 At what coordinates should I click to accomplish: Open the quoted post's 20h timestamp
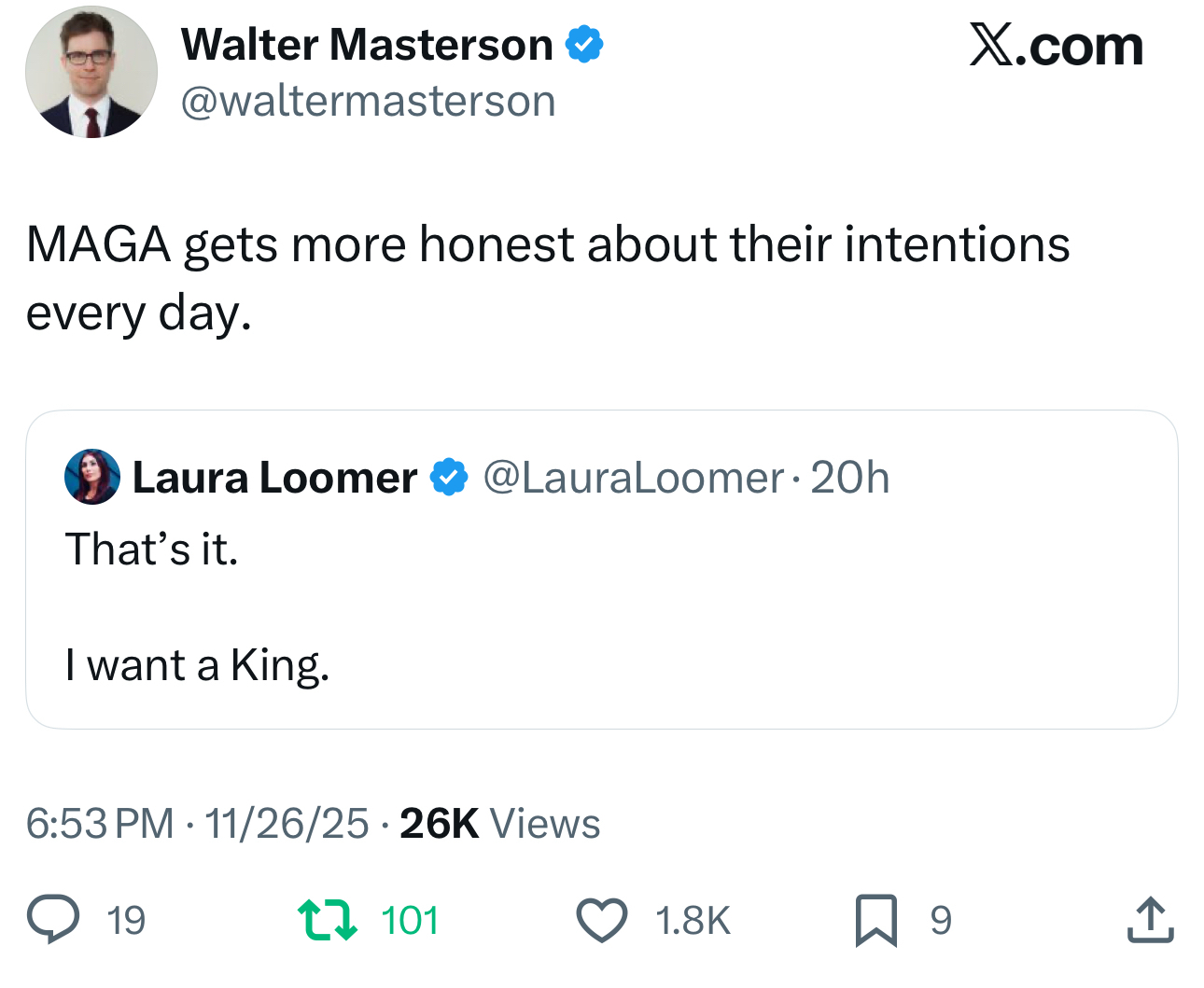click(x=849, y=478)
